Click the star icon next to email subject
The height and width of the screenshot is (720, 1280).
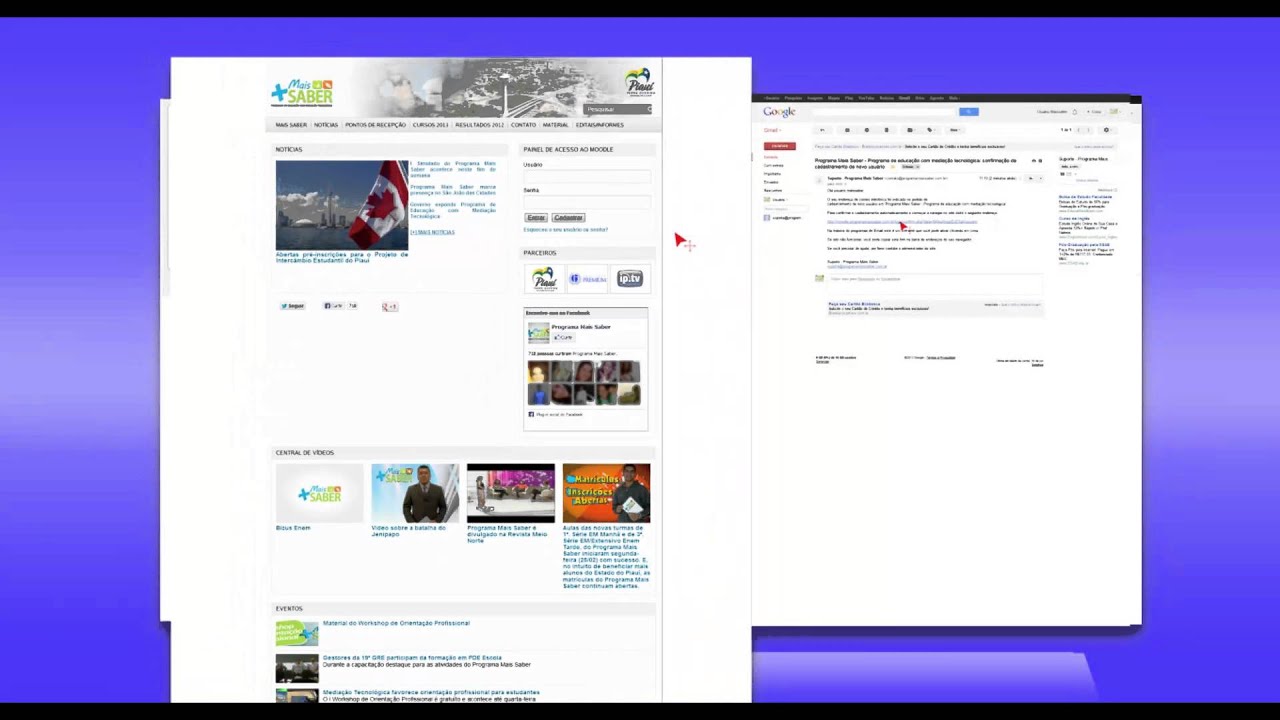pyautogui.click(x=893, y=167)
